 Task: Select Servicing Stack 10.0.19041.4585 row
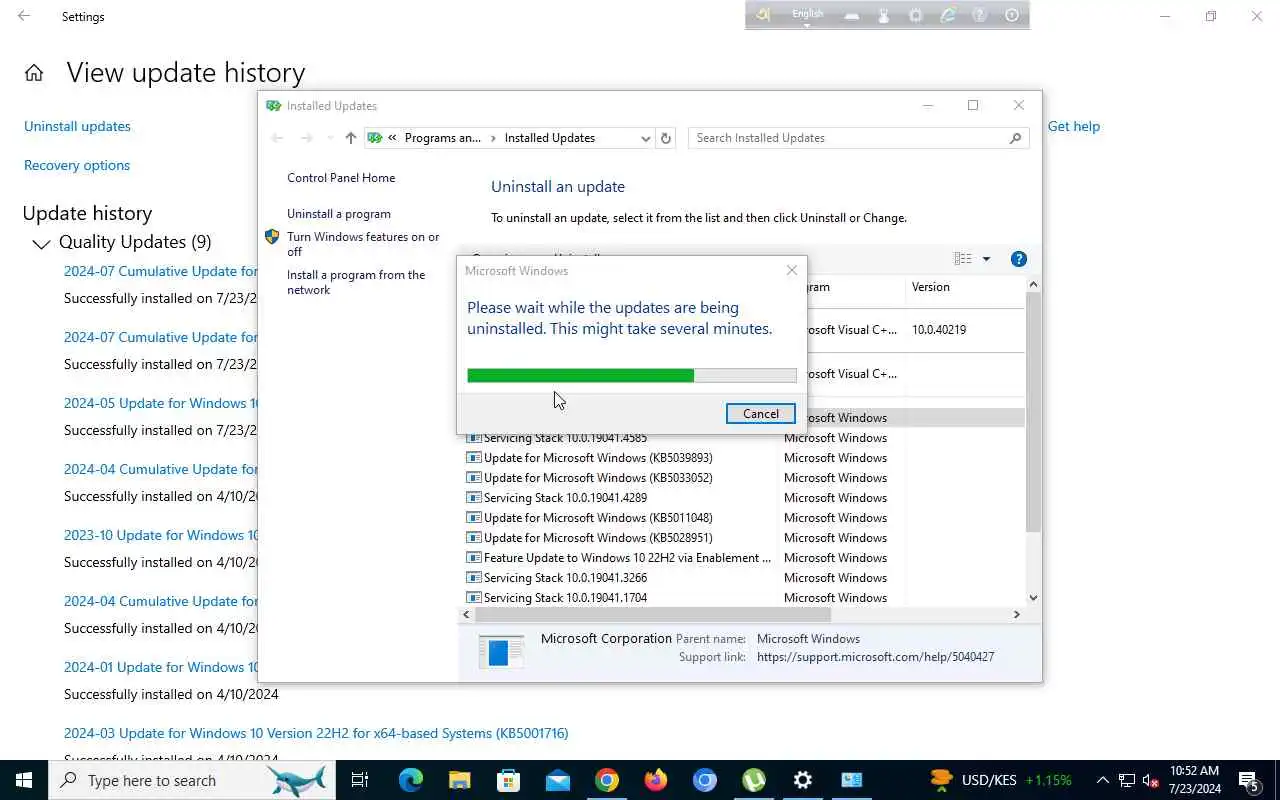tap(745, 438)
